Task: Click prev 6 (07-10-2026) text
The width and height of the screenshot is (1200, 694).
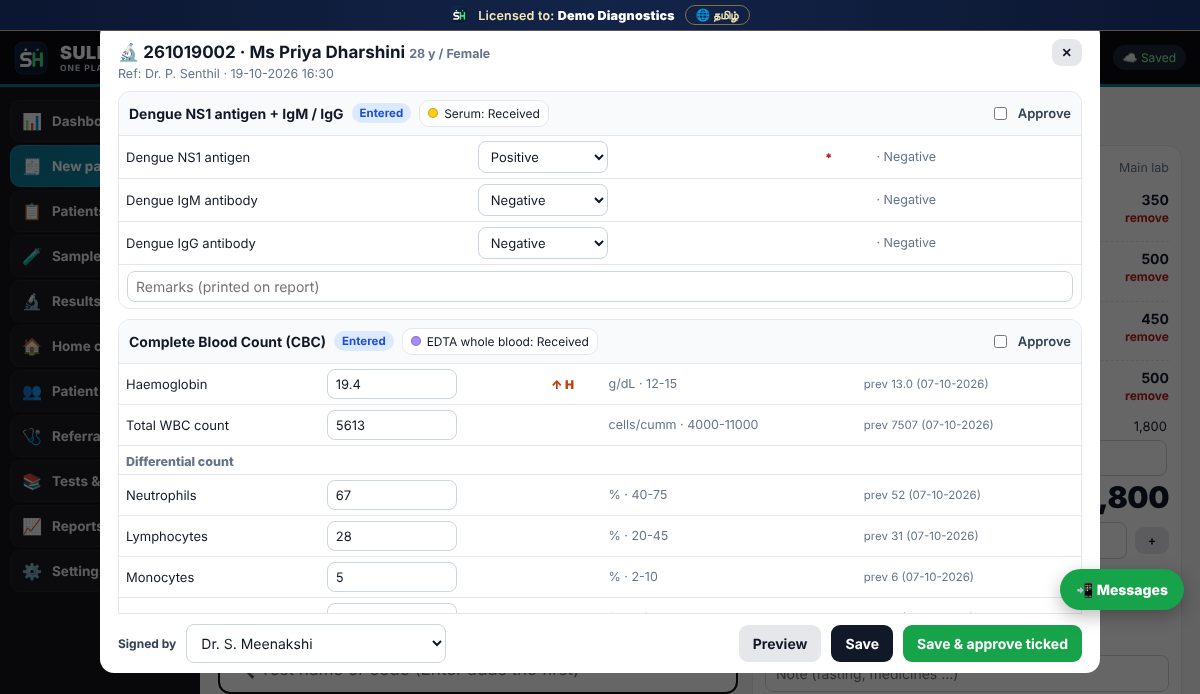Action: coord(918,577)
